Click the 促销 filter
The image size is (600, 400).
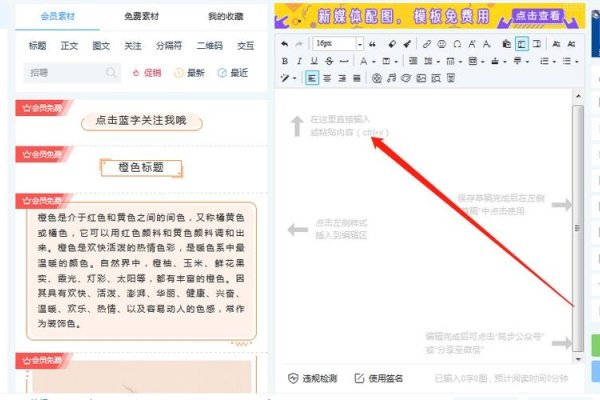(x=147, y=73)
